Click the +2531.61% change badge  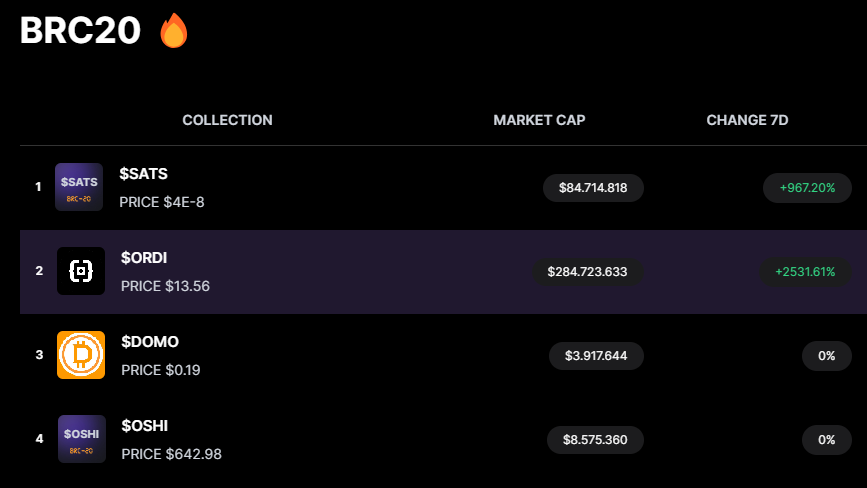805,272
